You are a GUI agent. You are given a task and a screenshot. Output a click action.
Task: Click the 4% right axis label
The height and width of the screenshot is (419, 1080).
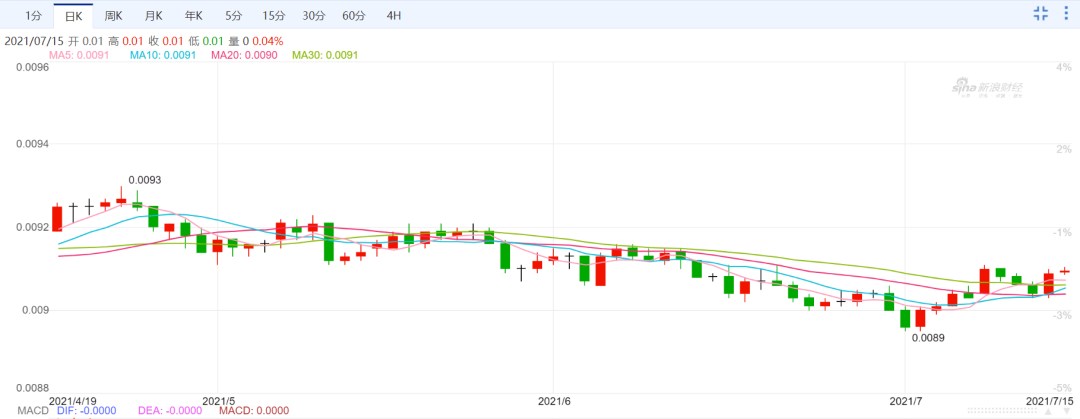coord(1063,68)
